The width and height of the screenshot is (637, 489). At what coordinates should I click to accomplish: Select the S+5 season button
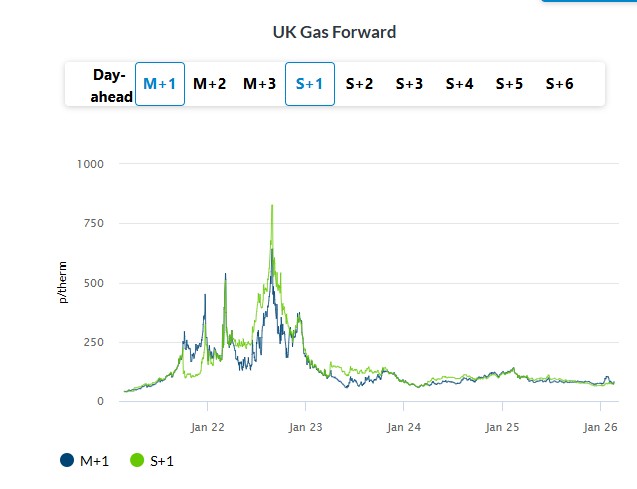(x=509, y=84)
